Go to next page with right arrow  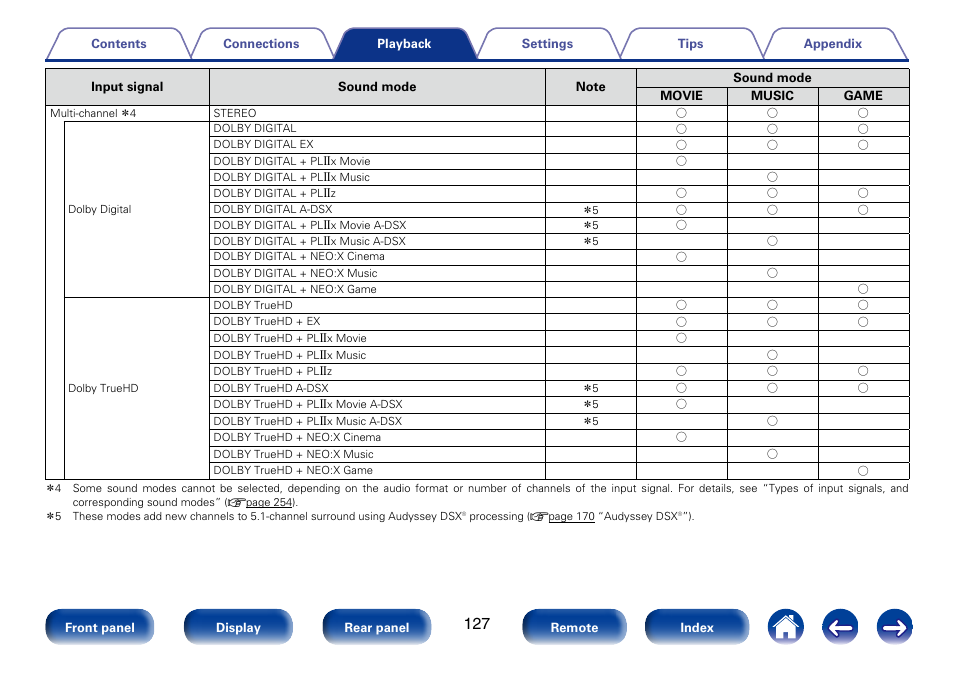[x=894, y=627]
